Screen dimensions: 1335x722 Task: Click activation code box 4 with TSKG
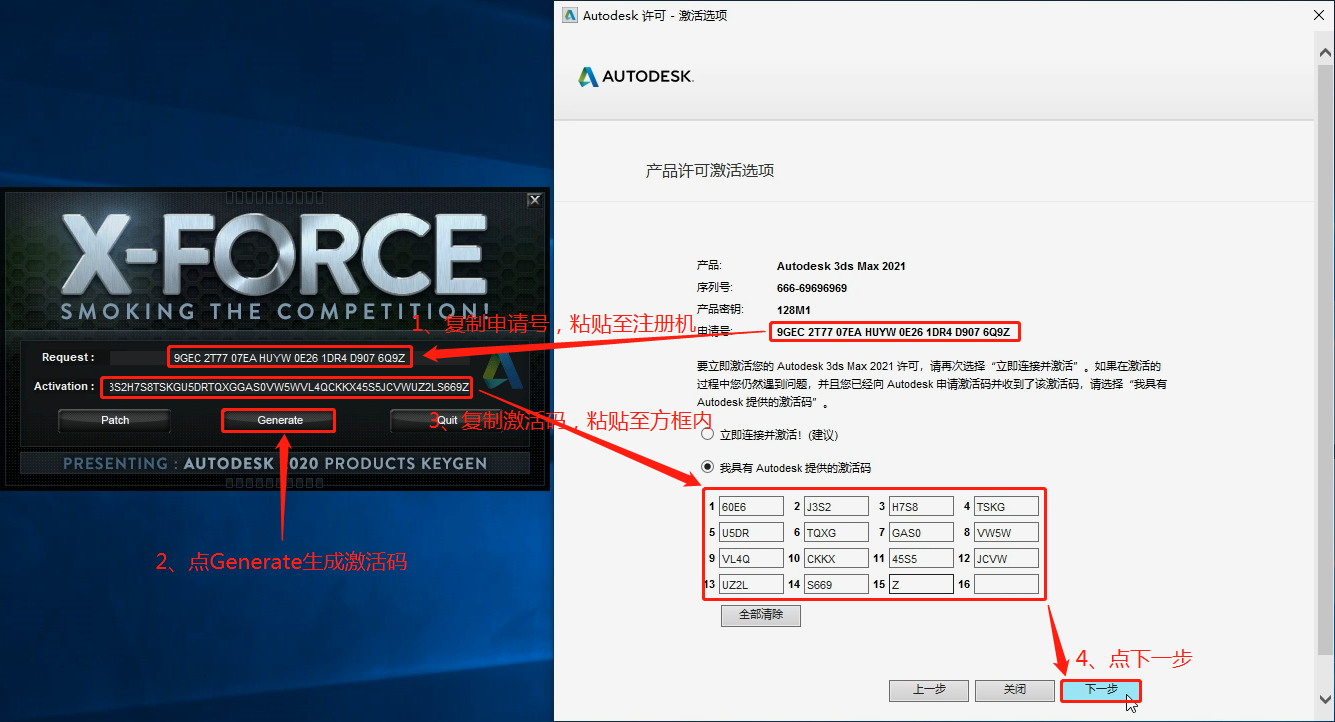1006,507
